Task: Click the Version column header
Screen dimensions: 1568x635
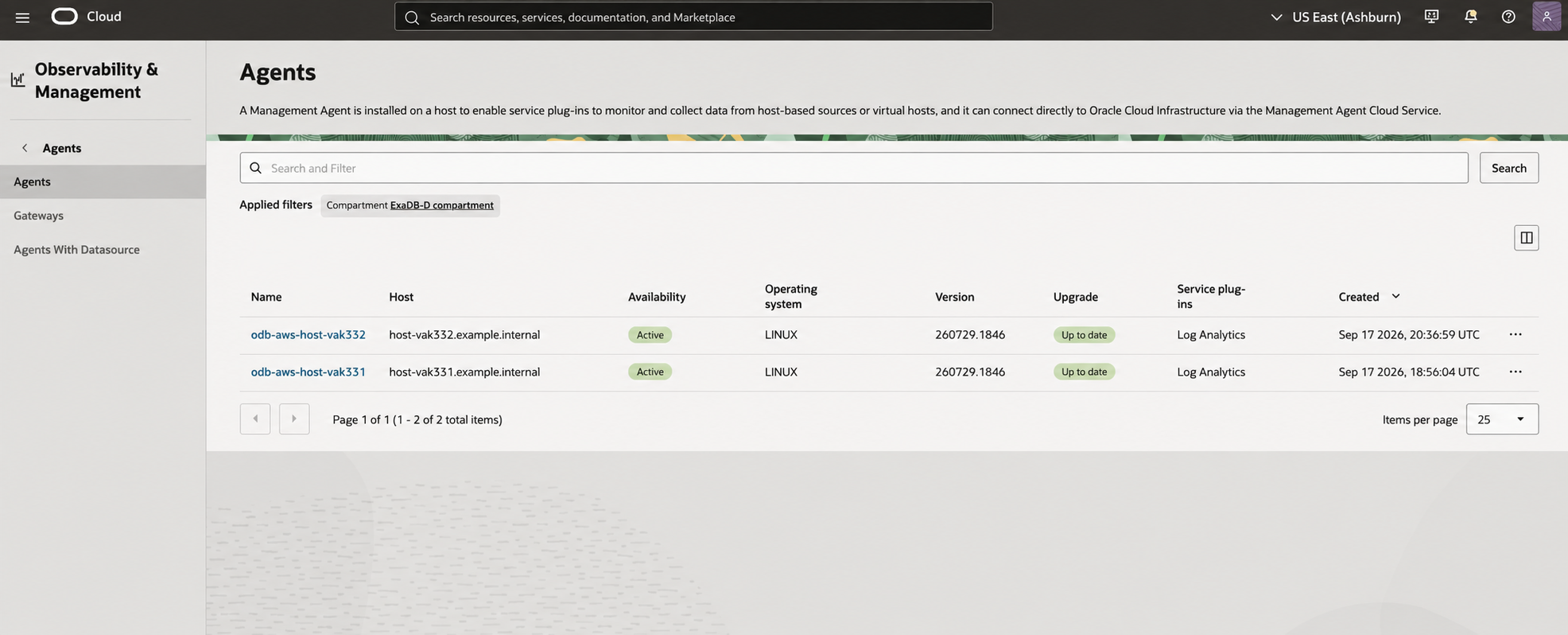Action: point(954,297)
